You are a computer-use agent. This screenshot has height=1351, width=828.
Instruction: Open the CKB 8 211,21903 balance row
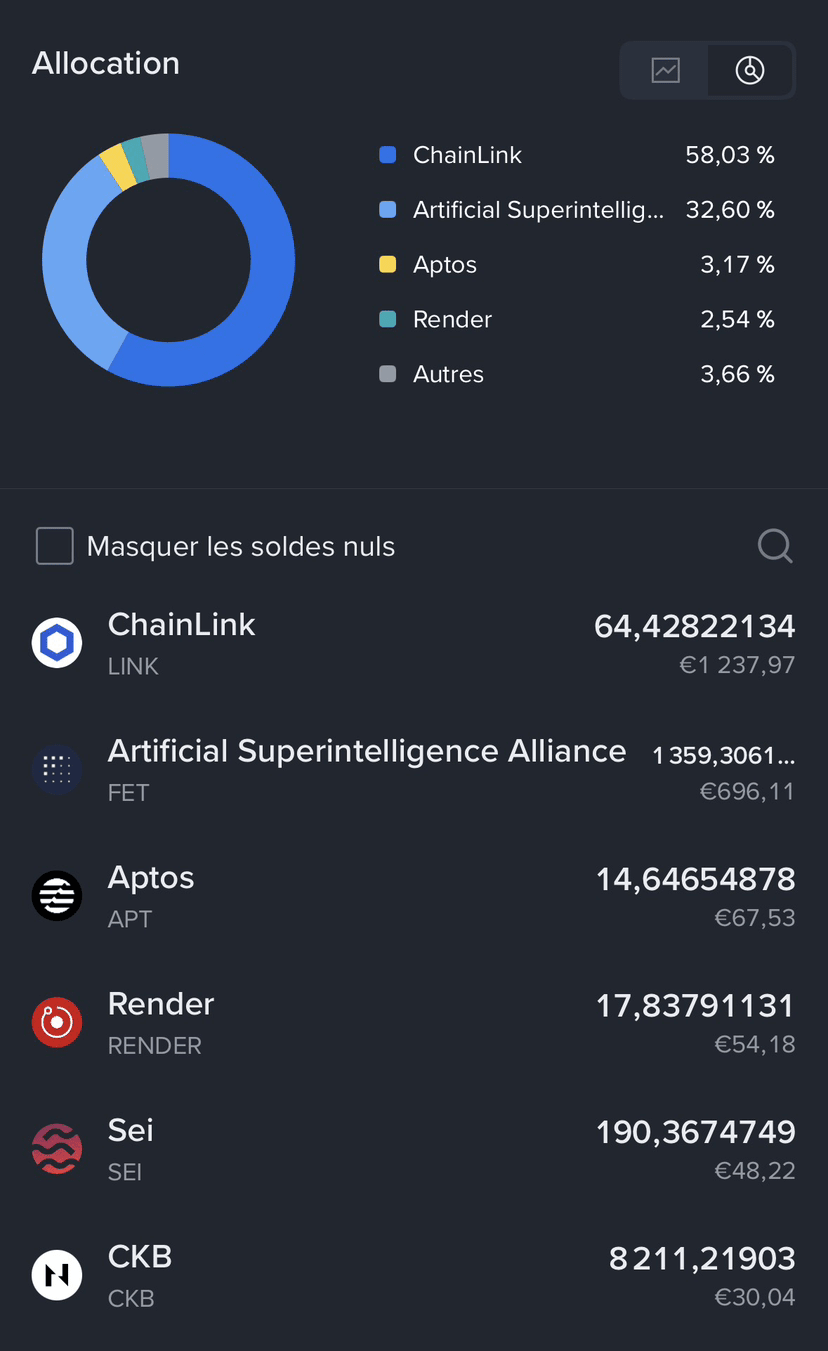click(x=414, y=1274)
